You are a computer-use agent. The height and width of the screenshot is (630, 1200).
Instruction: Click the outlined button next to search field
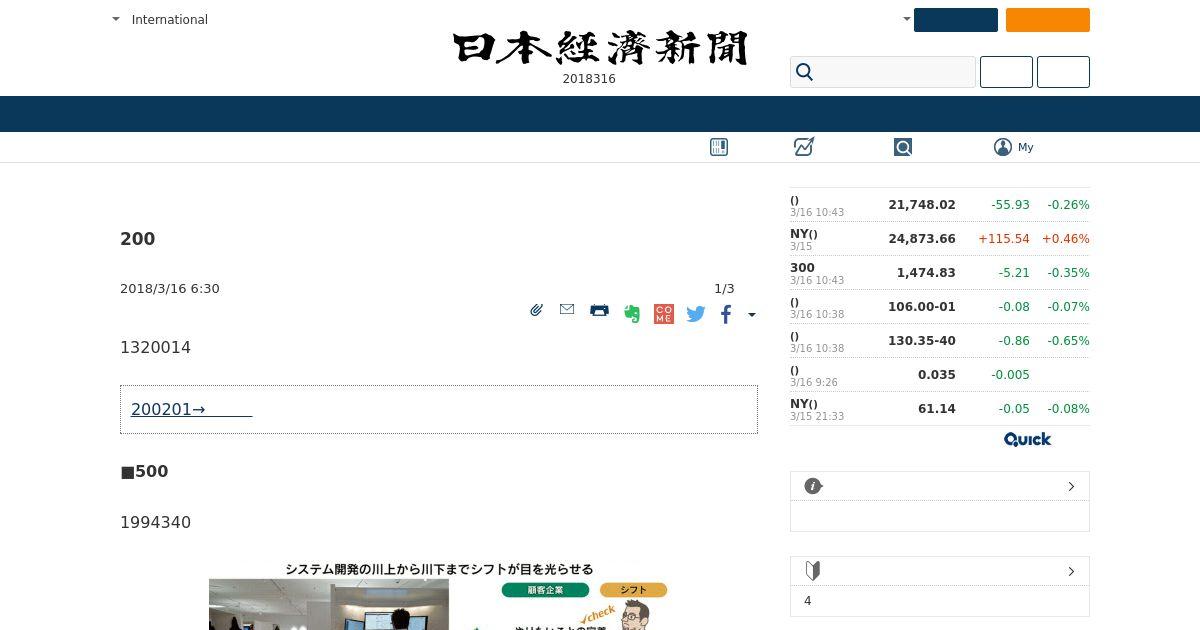(1006, 72)
